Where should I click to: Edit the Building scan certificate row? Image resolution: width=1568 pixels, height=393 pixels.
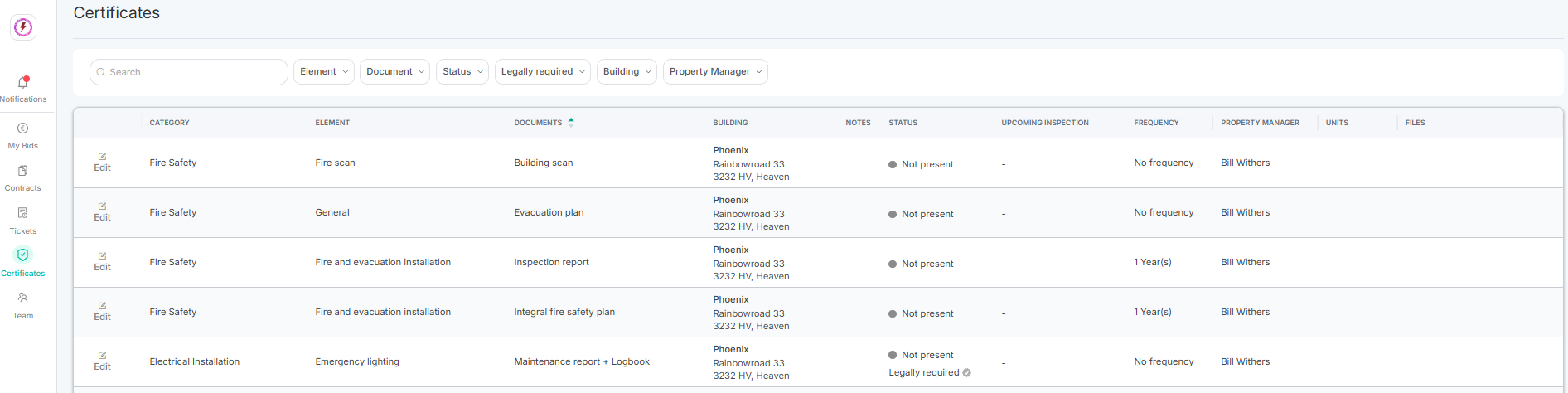pos(102,163)
